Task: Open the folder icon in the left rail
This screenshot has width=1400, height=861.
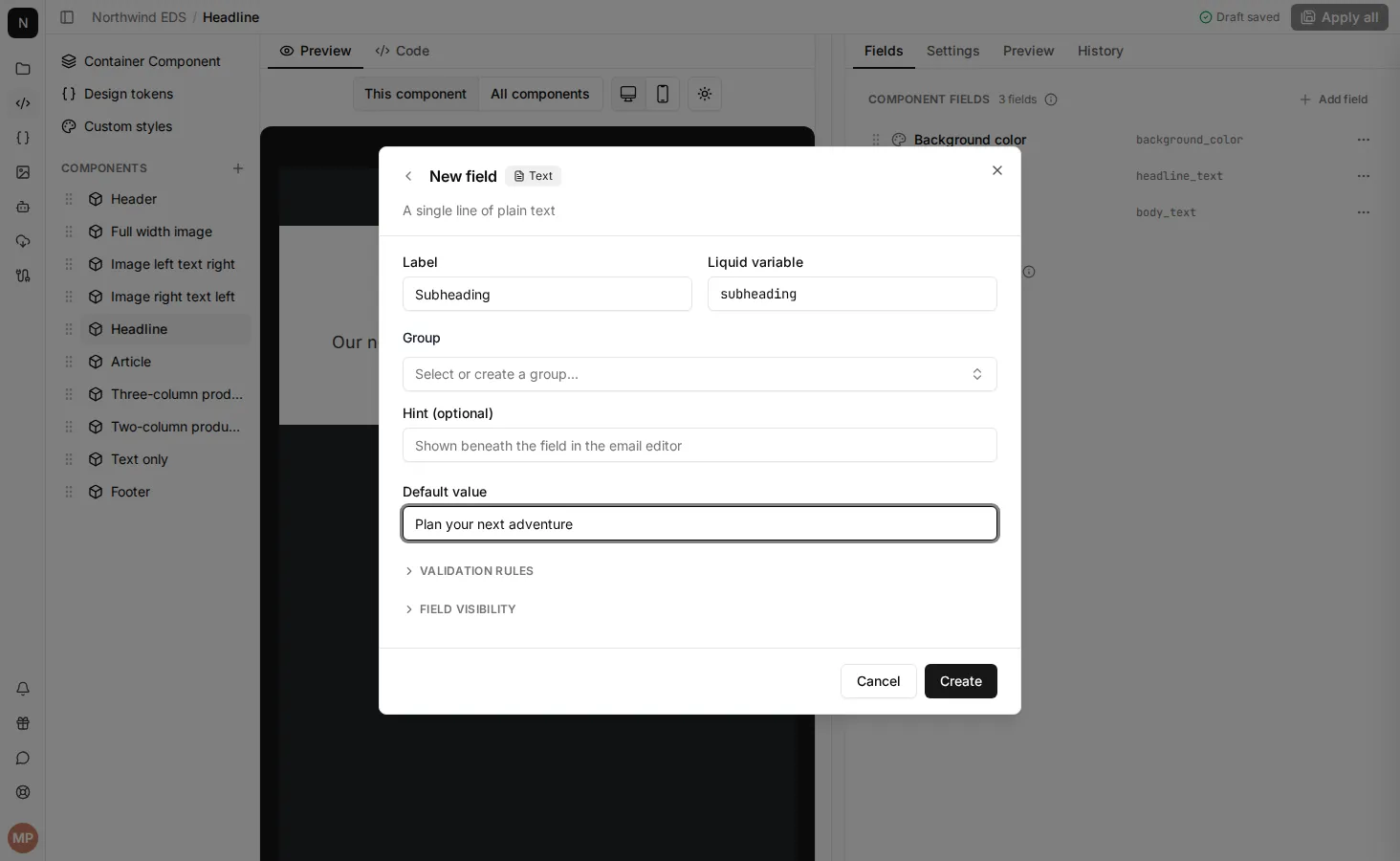Action: (x=23, y=69)
